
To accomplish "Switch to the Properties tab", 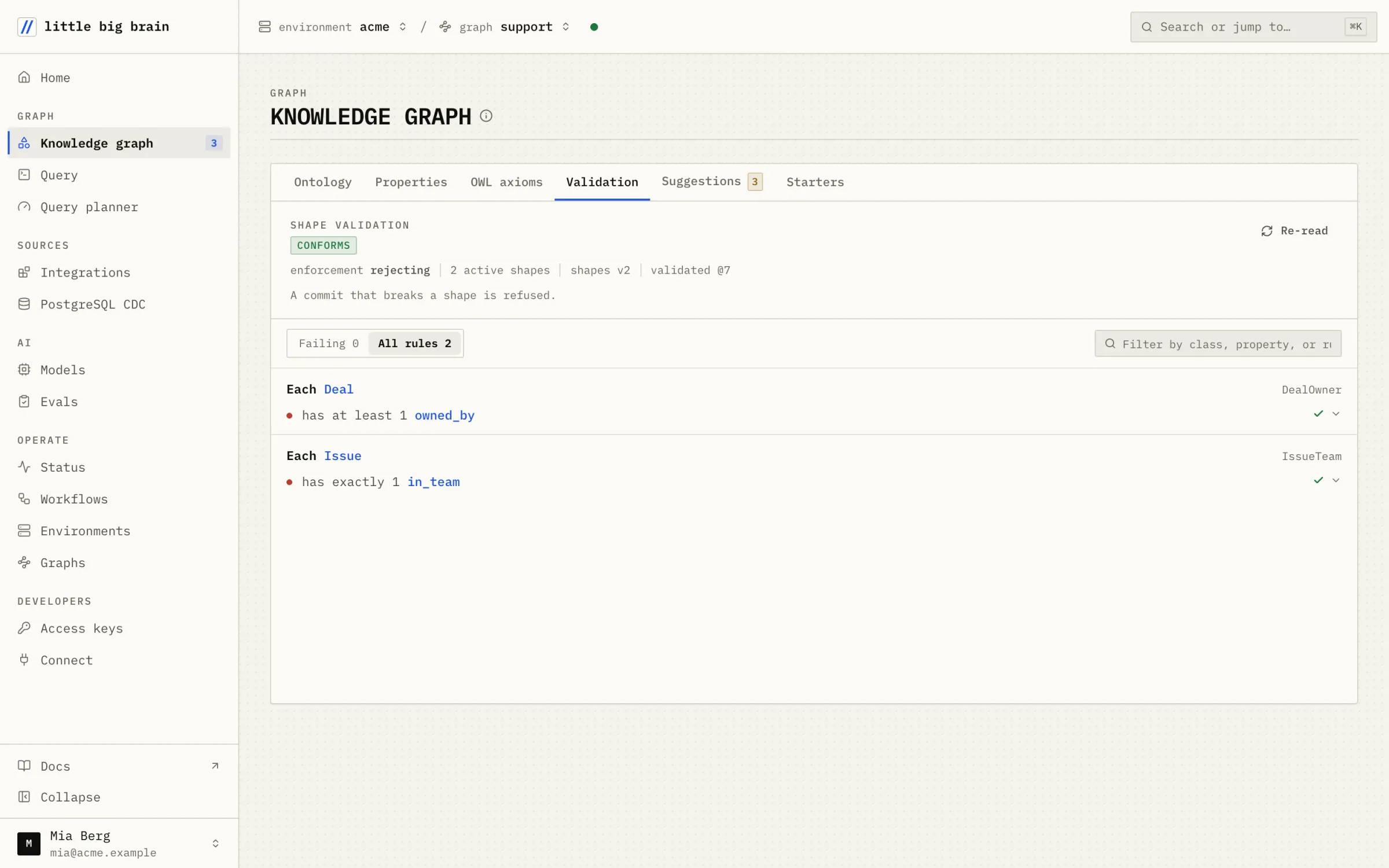I will click(411, 182).
